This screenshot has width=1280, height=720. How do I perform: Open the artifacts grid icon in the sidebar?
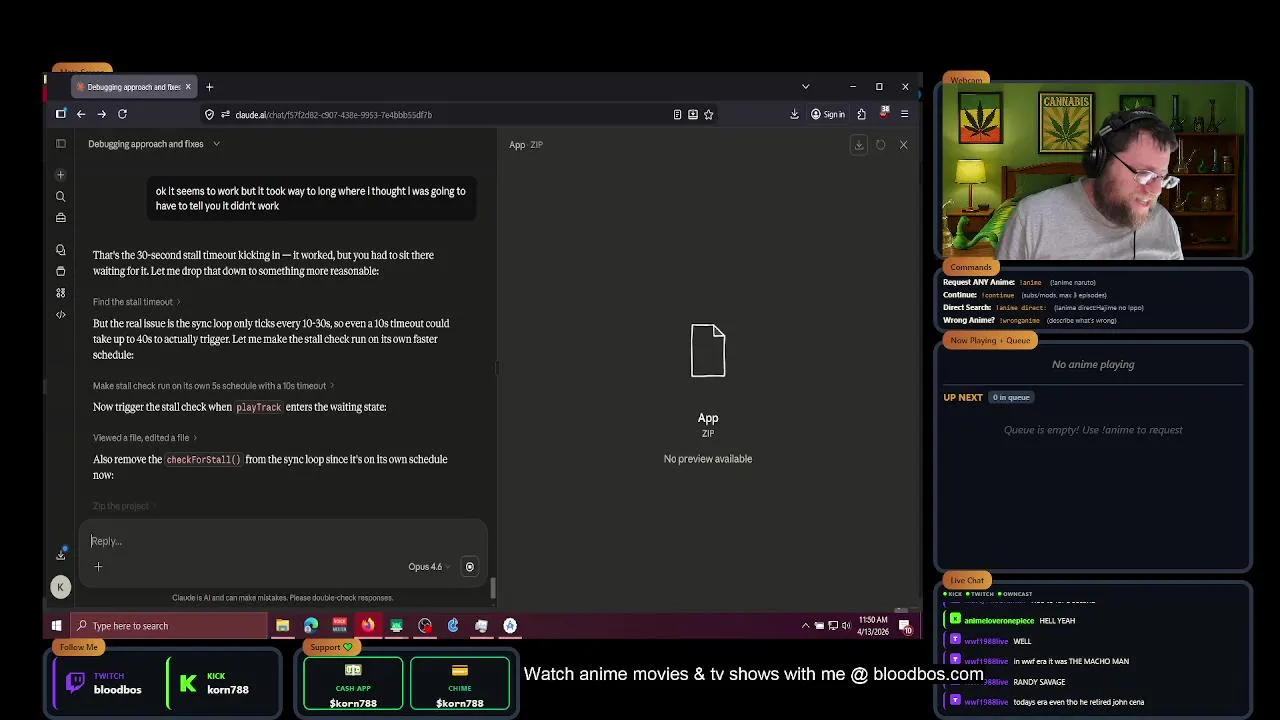click(x=61, y=293)
